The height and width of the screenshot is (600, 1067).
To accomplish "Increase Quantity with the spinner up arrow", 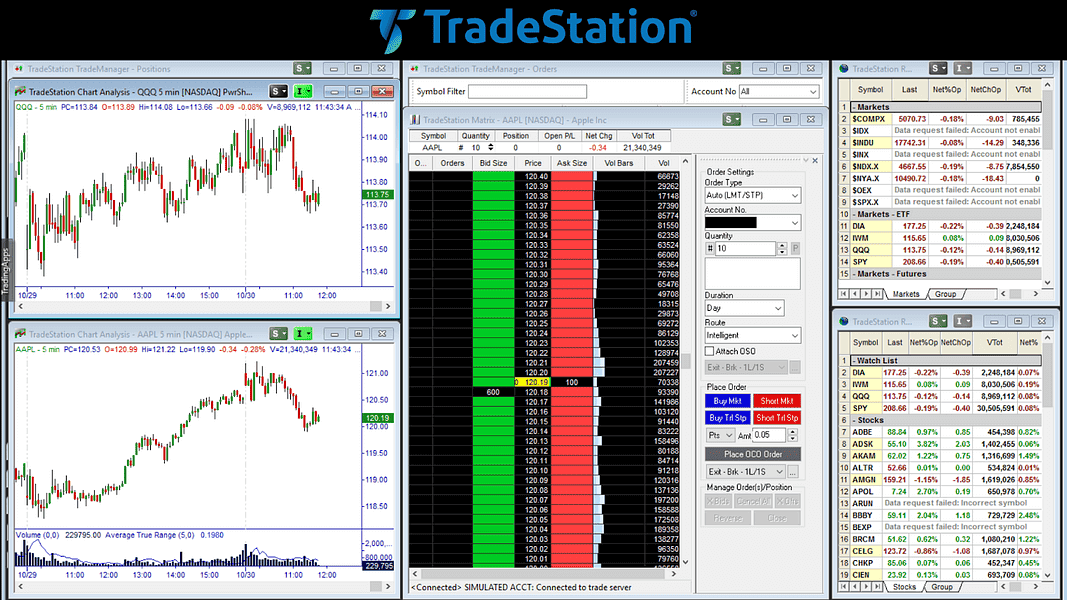I will 782,246.
